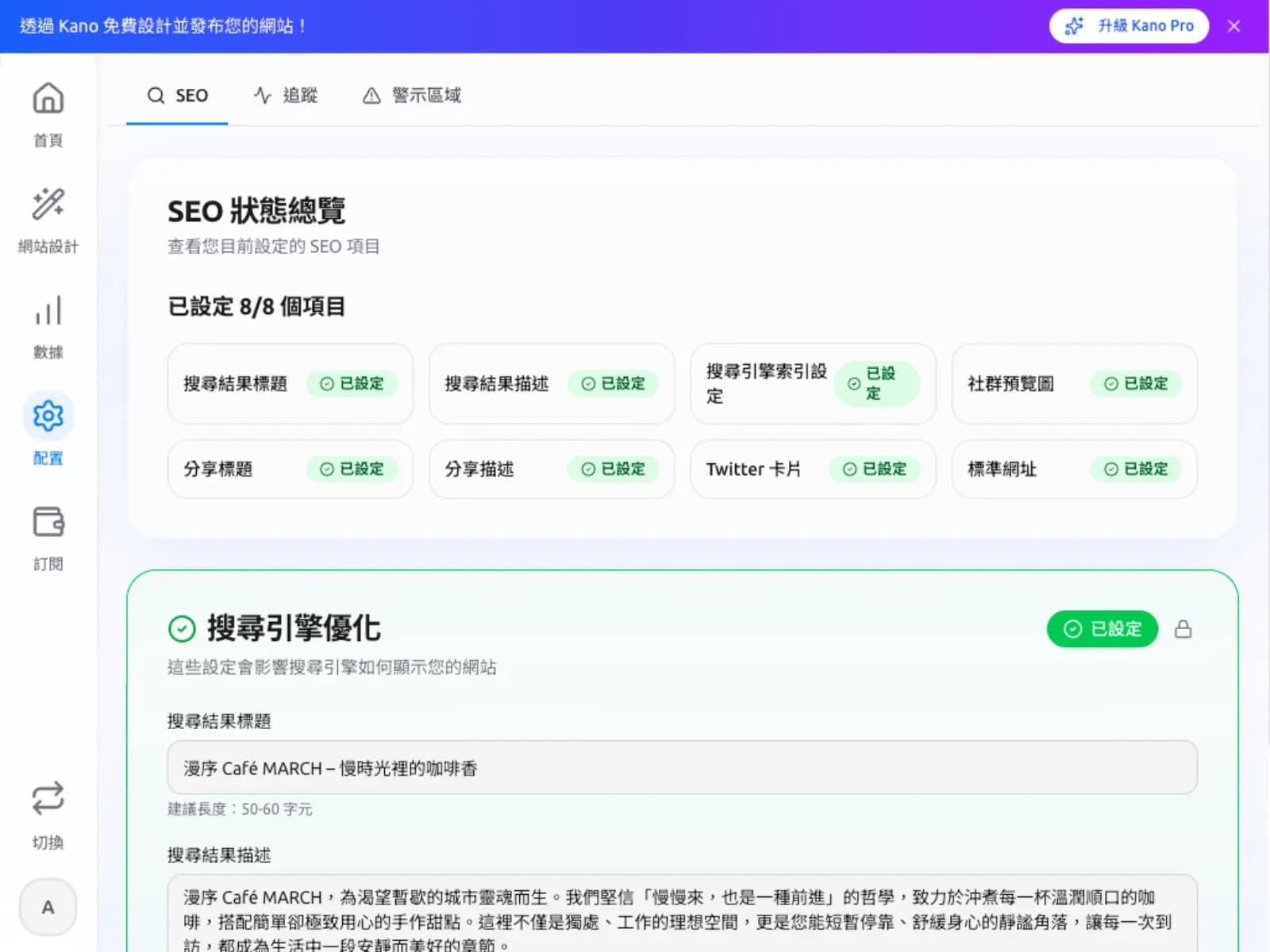This screenshot has width=1270, height=952.
Task: Open the 分享描述 status card
Action: (552, 470)
